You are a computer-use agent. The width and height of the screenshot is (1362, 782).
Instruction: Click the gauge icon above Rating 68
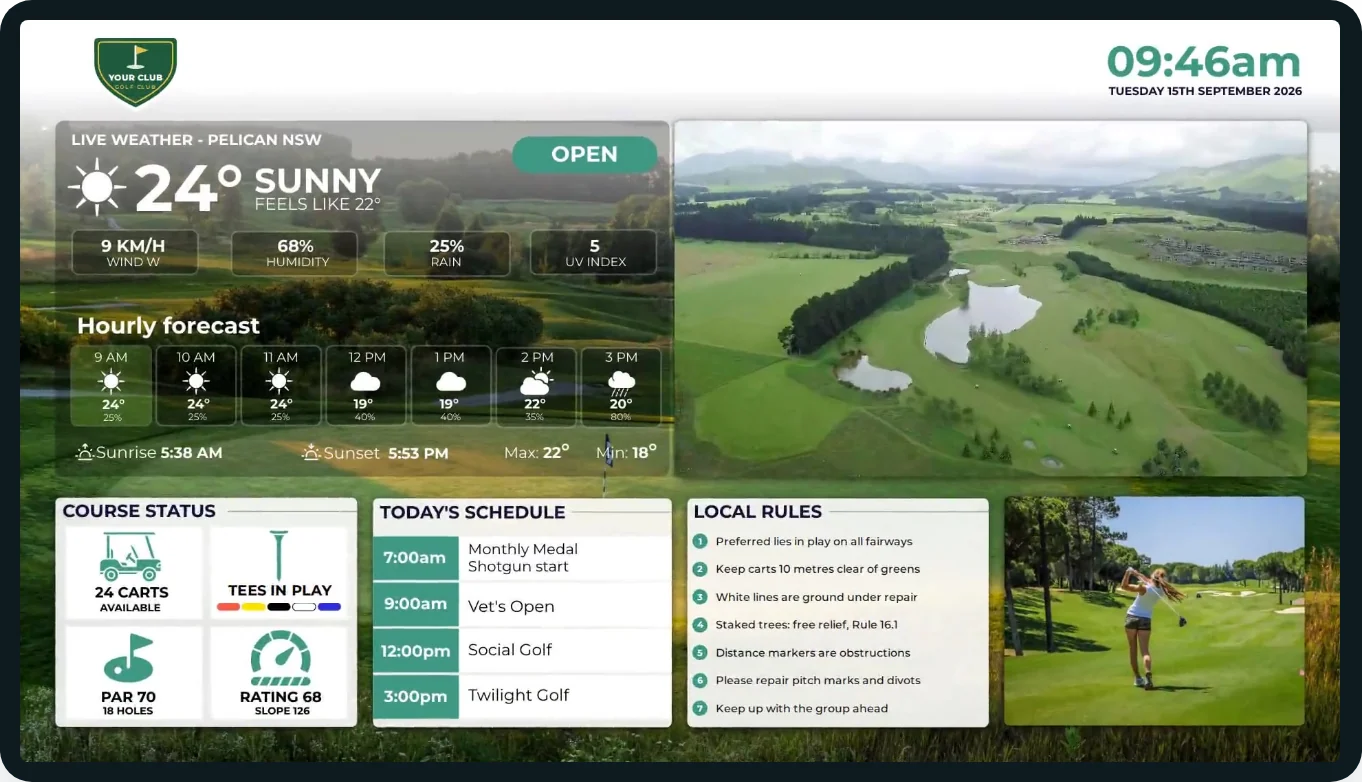coord(280,658)
